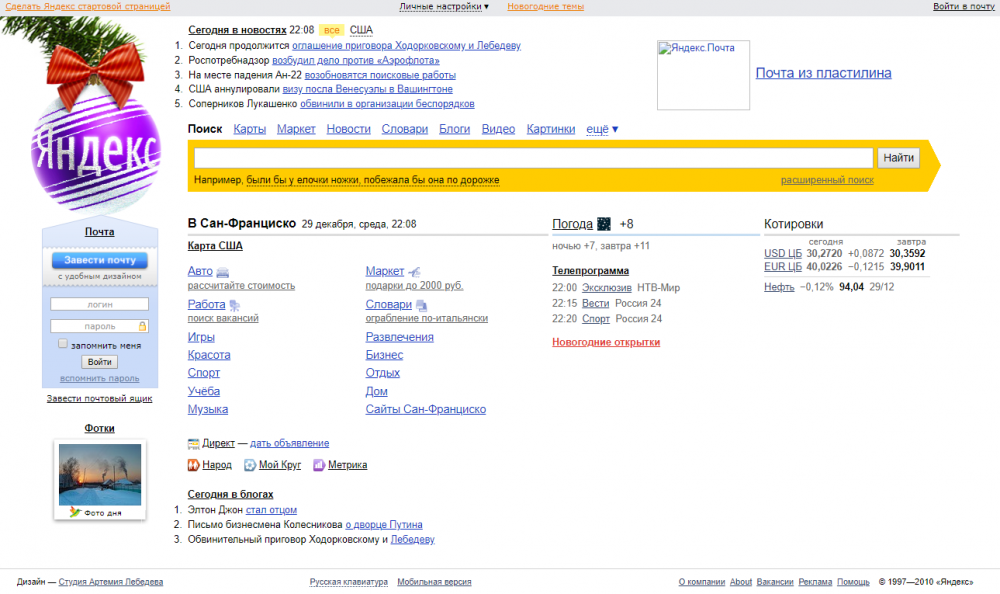Screen dimensions: 1000x594
Task: Click the book icon next to Словари
Action: [x=421, y=306]
